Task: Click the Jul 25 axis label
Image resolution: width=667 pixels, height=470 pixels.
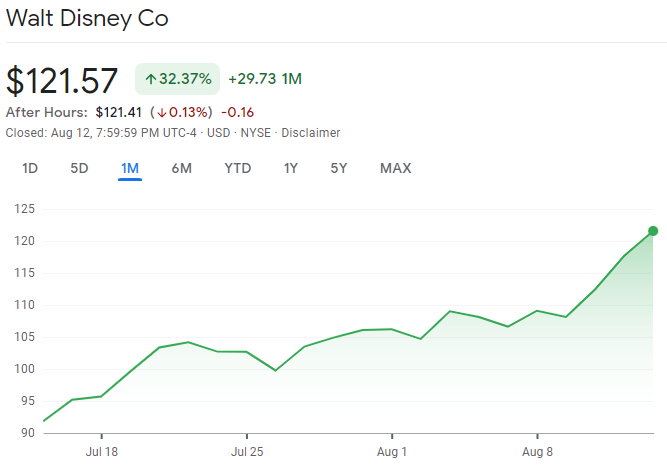Action: pyautogui.click(x=247, y=452)
